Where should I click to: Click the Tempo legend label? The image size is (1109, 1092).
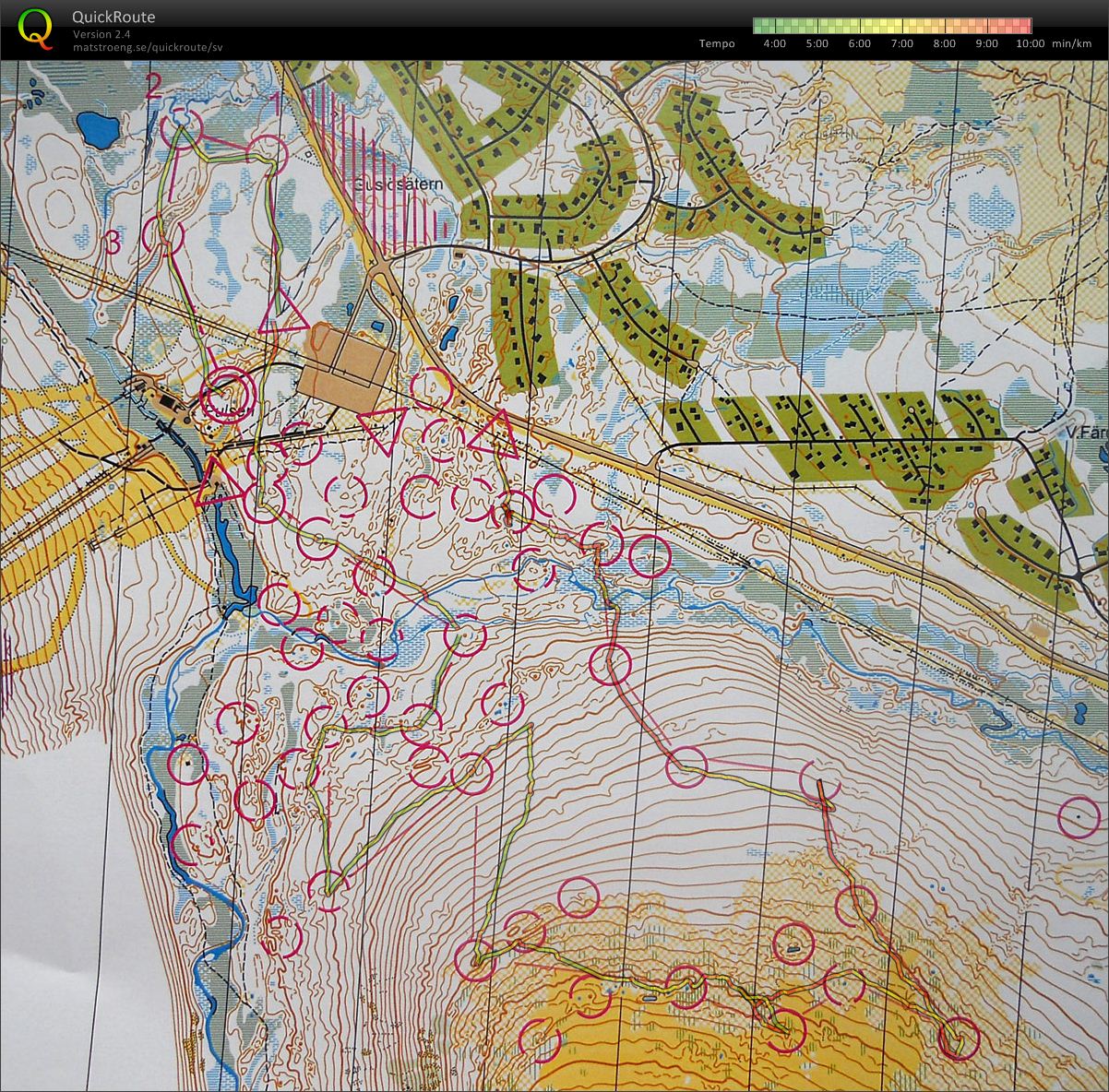717,43
